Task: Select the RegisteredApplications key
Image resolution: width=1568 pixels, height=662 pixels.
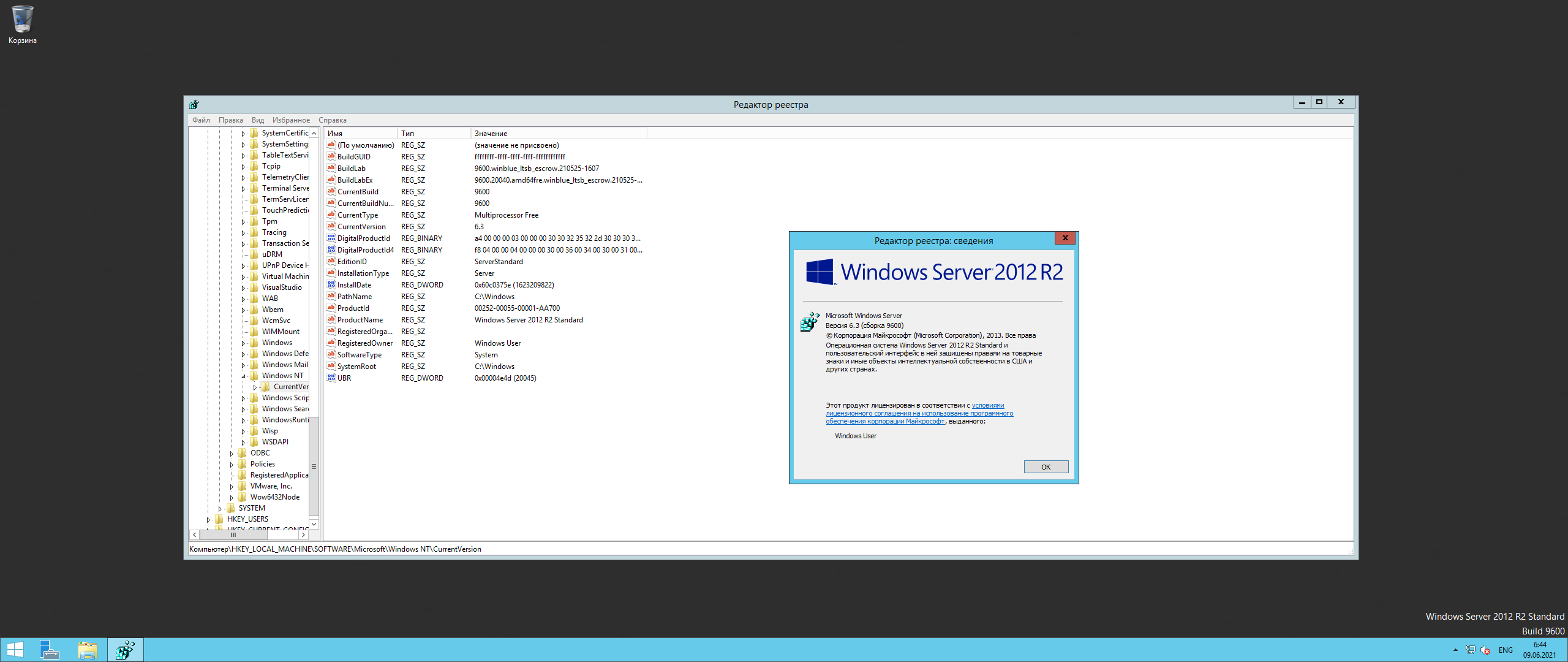Action: (x=279, y=475)
